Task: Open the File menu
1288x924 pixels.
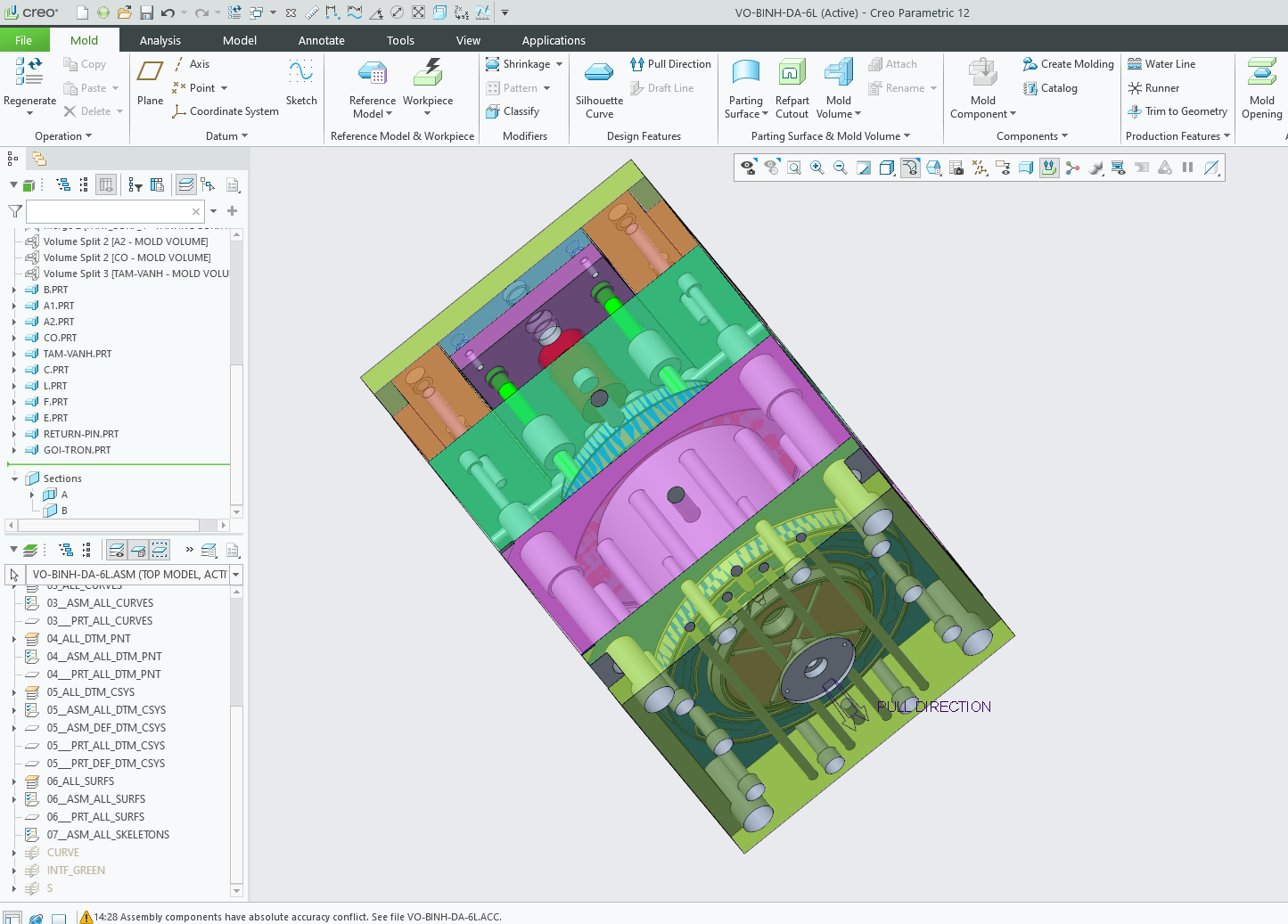Action: pyautogui.click(x=23, y=40)
